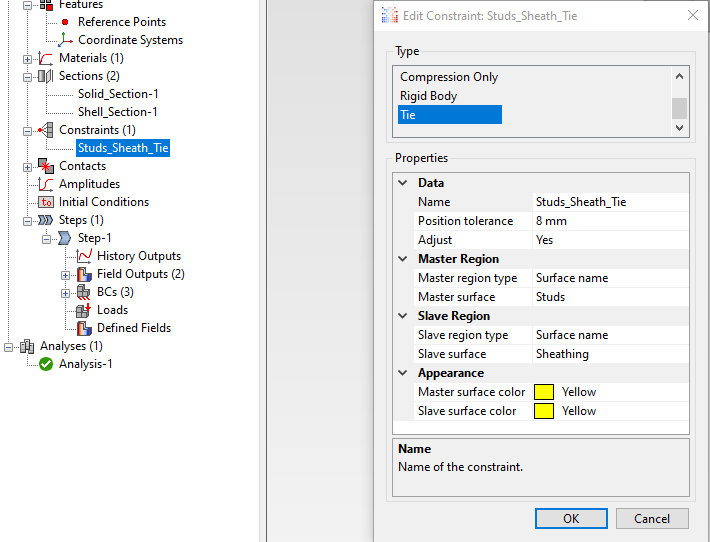The height and width of the screenshot is (542, 710).
Task: Click the Constraints icon in tree
Action: (46, 130)
